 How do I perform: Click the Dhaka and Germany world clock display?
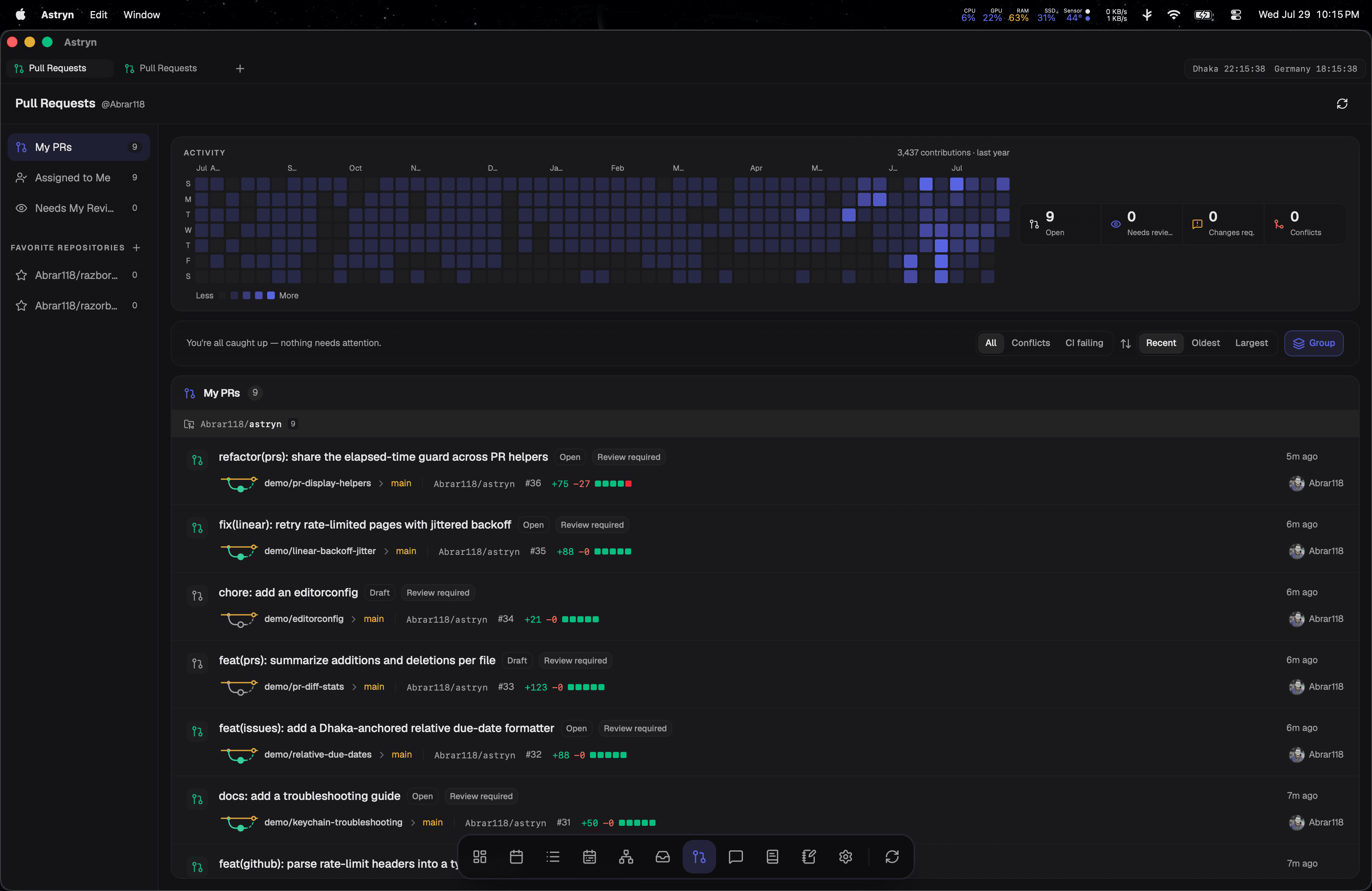click(1274, 69)
